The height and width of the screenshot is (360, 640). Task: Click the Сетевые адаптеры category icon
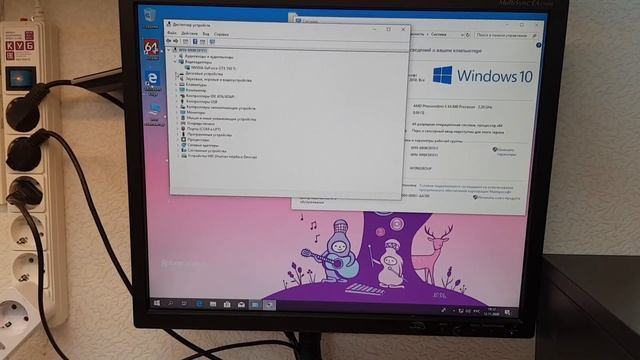pos(184,145)
